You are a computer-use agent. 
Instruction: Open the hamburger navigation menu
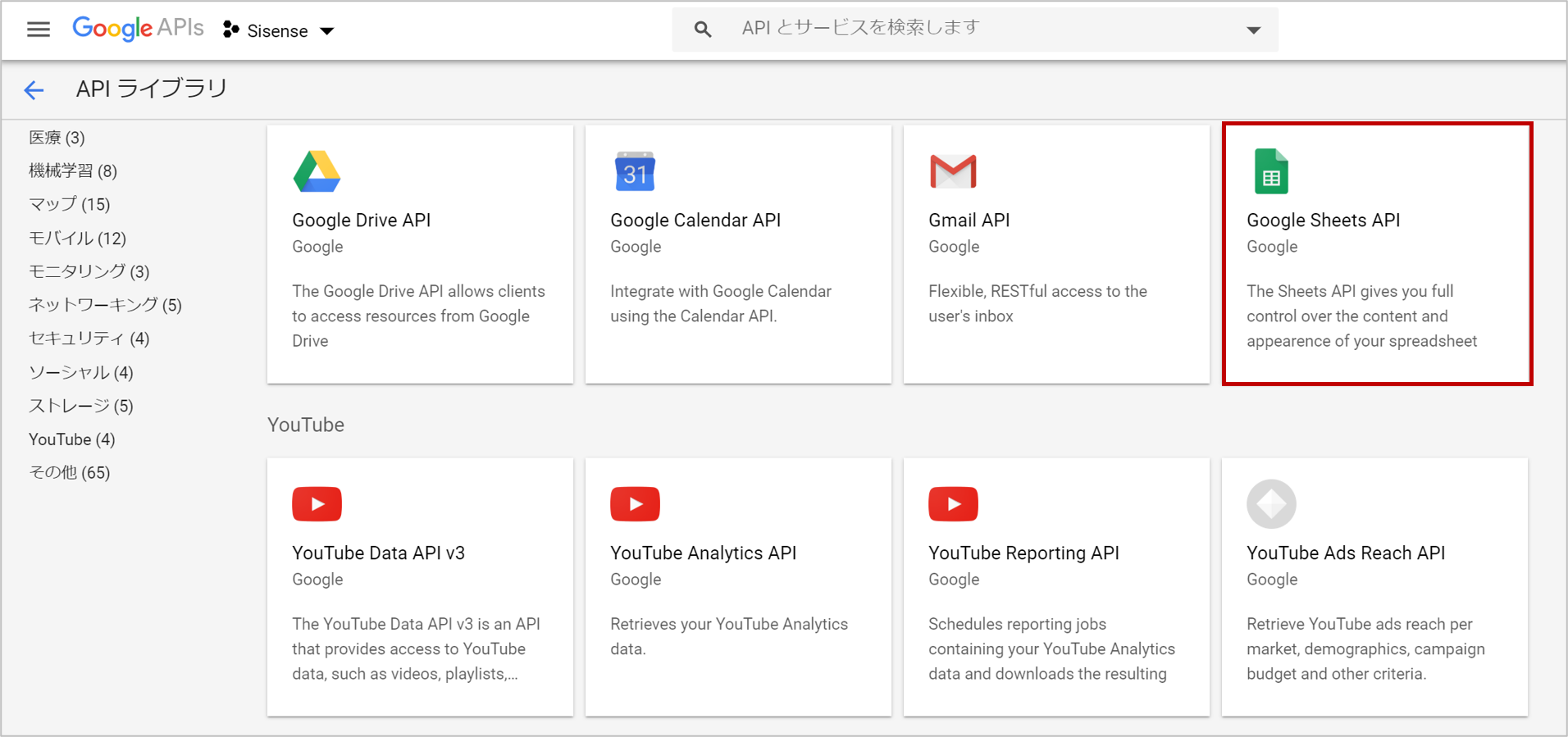(39, 30)
